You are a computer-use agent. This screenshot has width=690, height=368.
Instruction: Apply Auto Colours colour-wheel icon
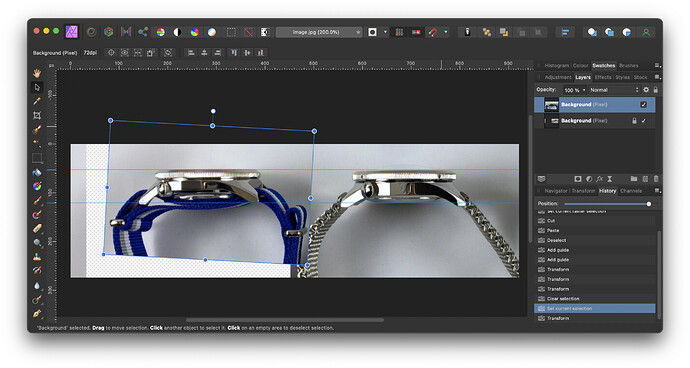(195, 32)
